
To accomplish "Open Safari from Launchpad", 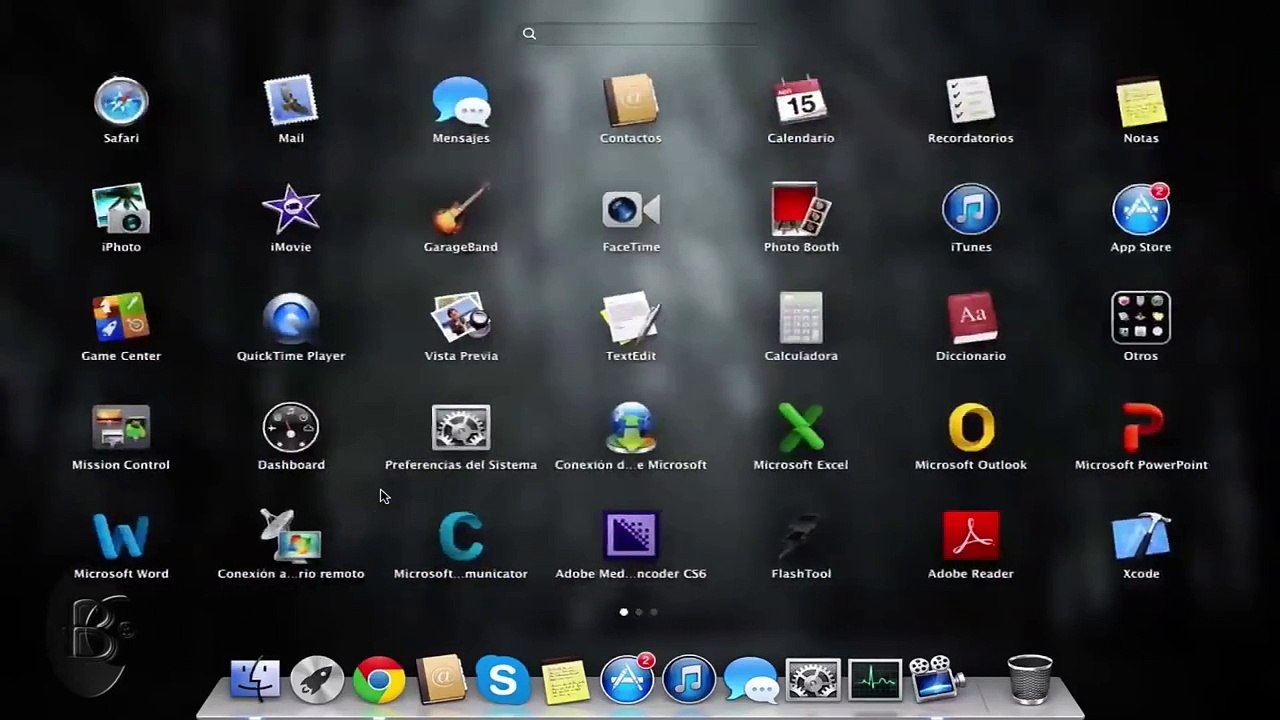I will coord(121,102).
